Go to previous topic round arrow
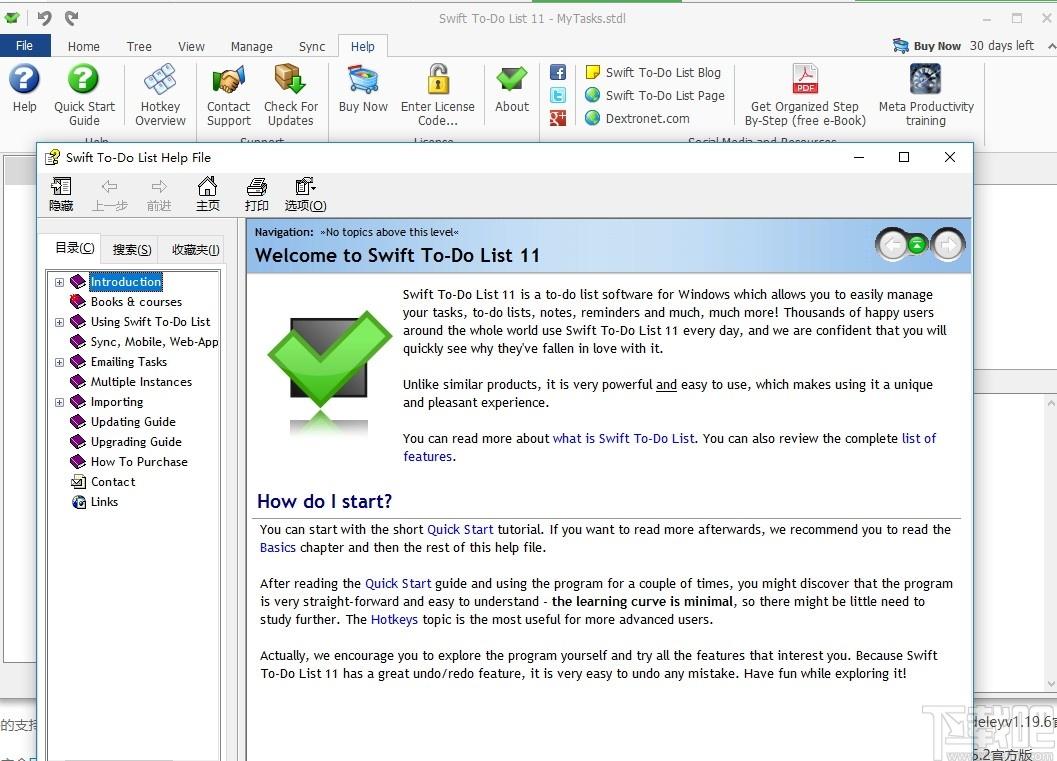Screen dimensions: 1057x761 click(x=893, y=245)
